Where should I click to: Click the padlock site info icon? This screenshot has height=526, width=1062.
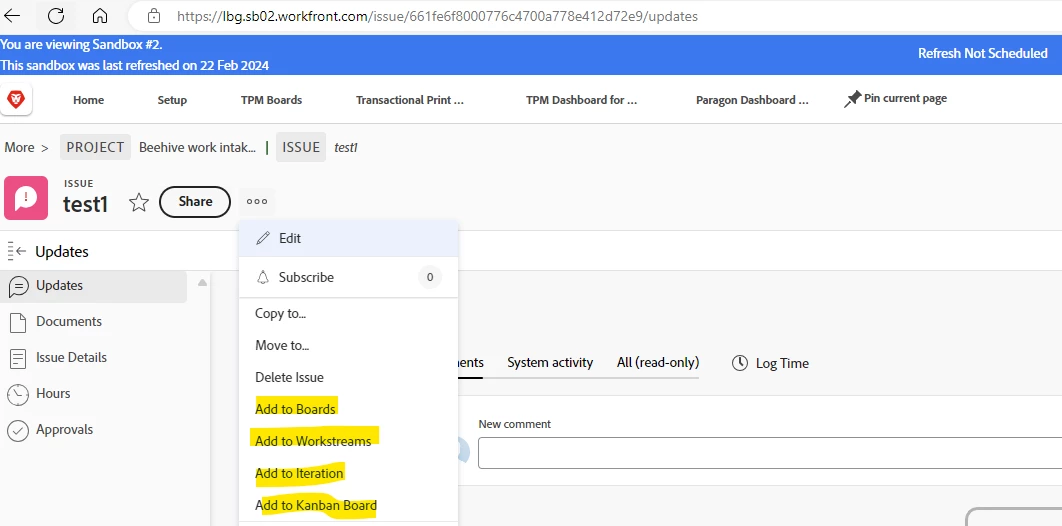[x=154, y=16]
